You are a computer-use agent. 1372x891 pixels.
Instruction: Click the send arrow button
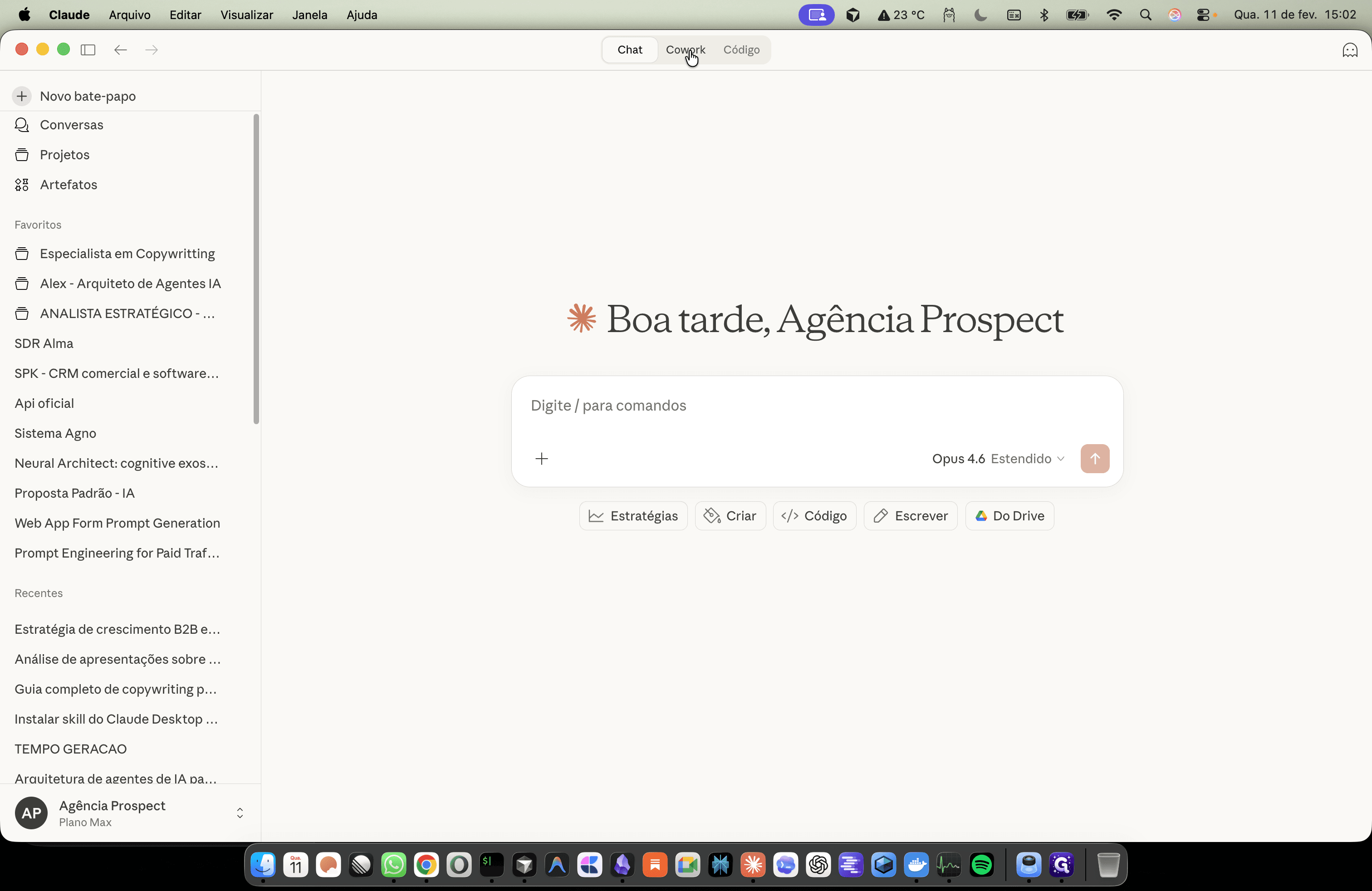[x=1095, y=459]
